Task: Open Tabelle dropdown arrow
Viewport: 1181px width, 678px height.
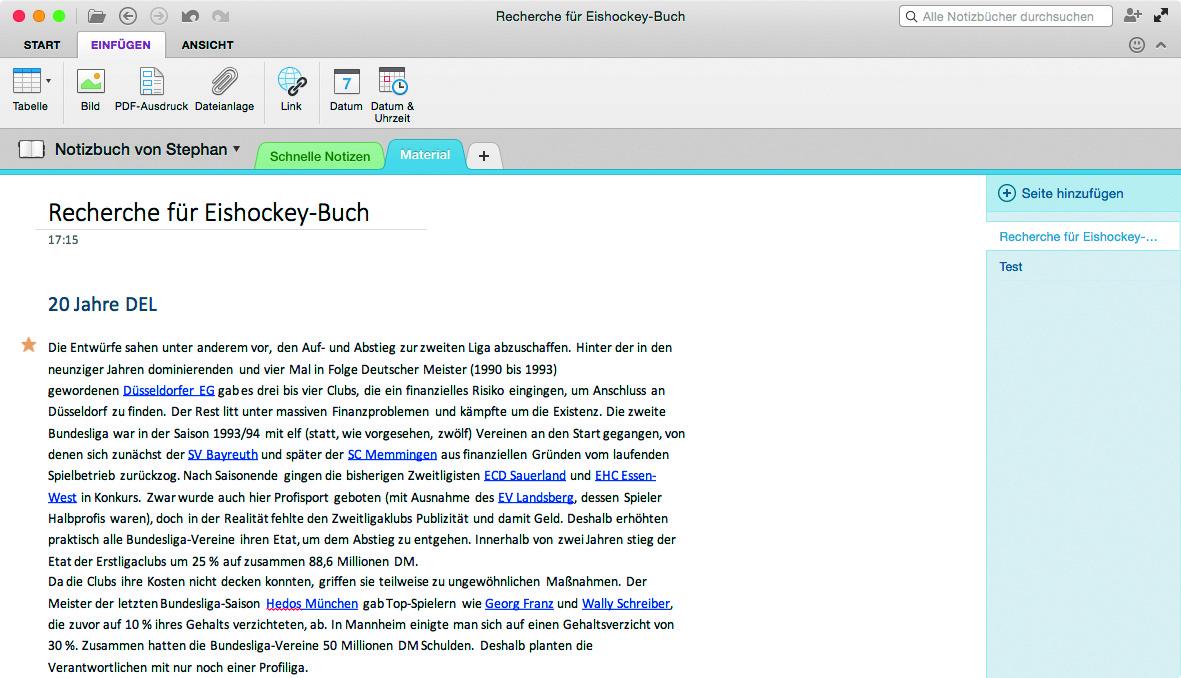Action: (48, 81)
